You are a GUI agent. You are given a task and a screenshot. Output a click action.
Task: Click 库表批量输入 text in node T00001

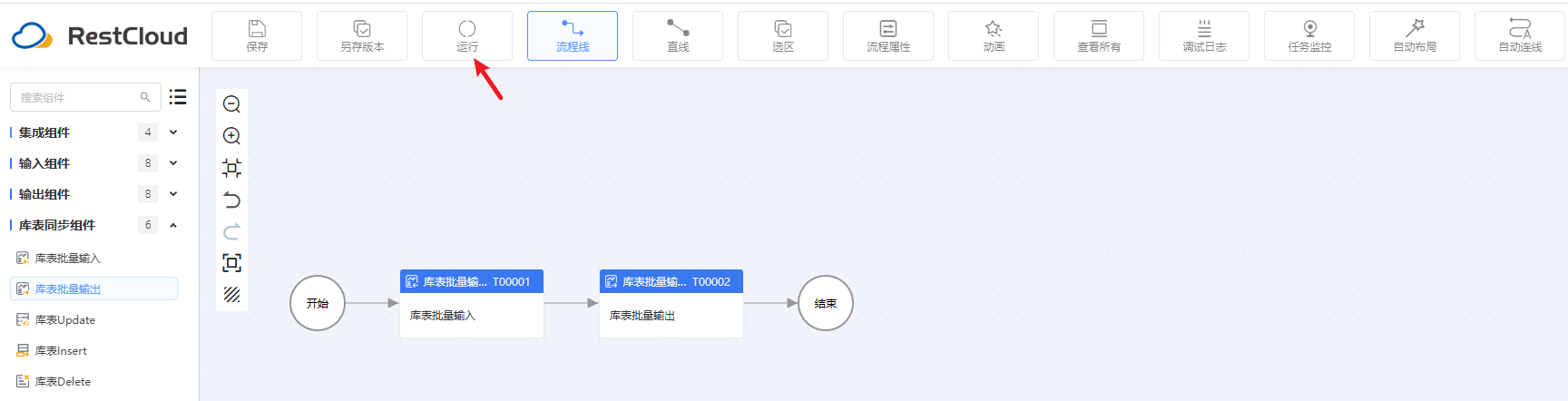coord(443,316)
